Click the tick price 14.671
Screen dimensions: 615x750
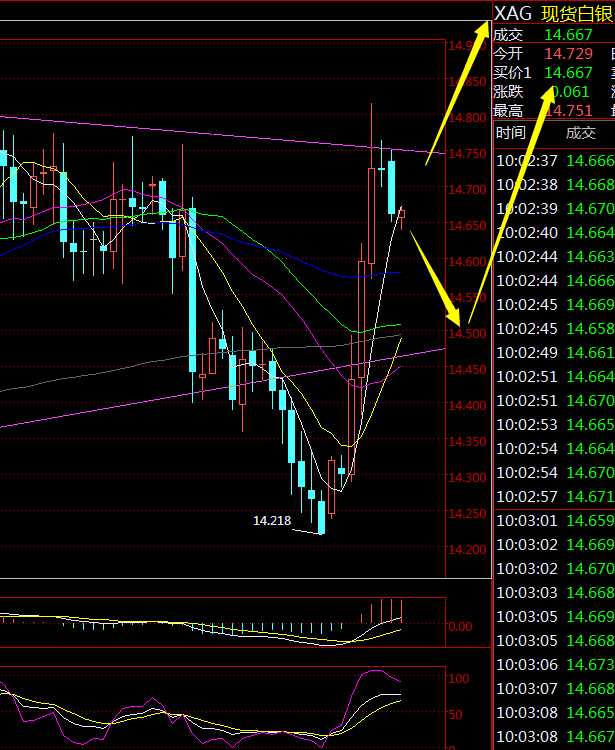[590, 496]
